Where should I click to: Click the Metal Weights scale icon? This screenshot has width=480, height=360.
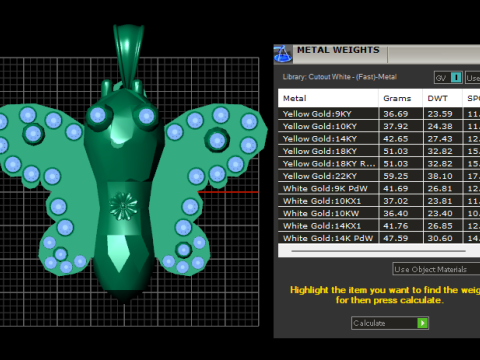[x=283, y=54]
